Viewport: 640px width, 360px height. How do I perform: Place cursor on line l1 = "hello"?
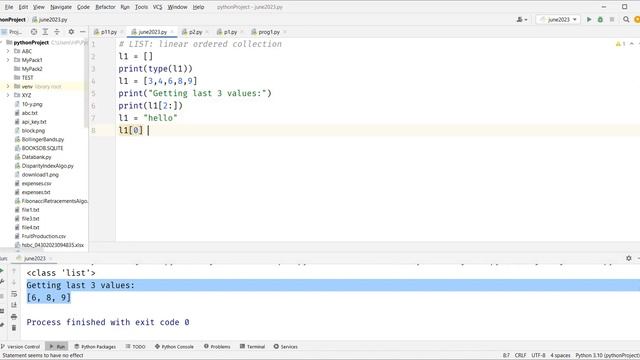point(148,118)
